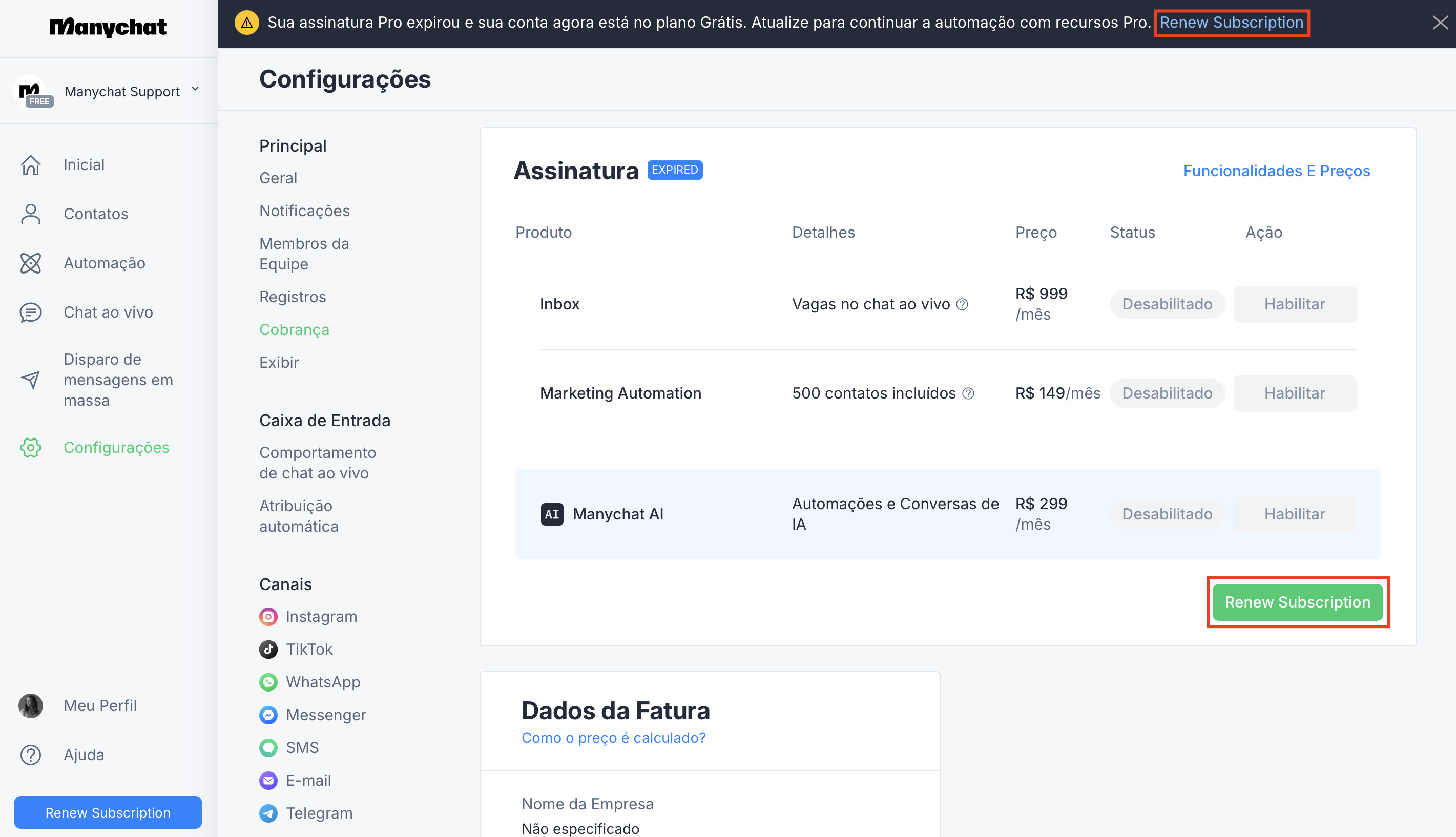Open Como o preço é calculado? link
Screen dimensions: 1456x837
pos(613,738)
